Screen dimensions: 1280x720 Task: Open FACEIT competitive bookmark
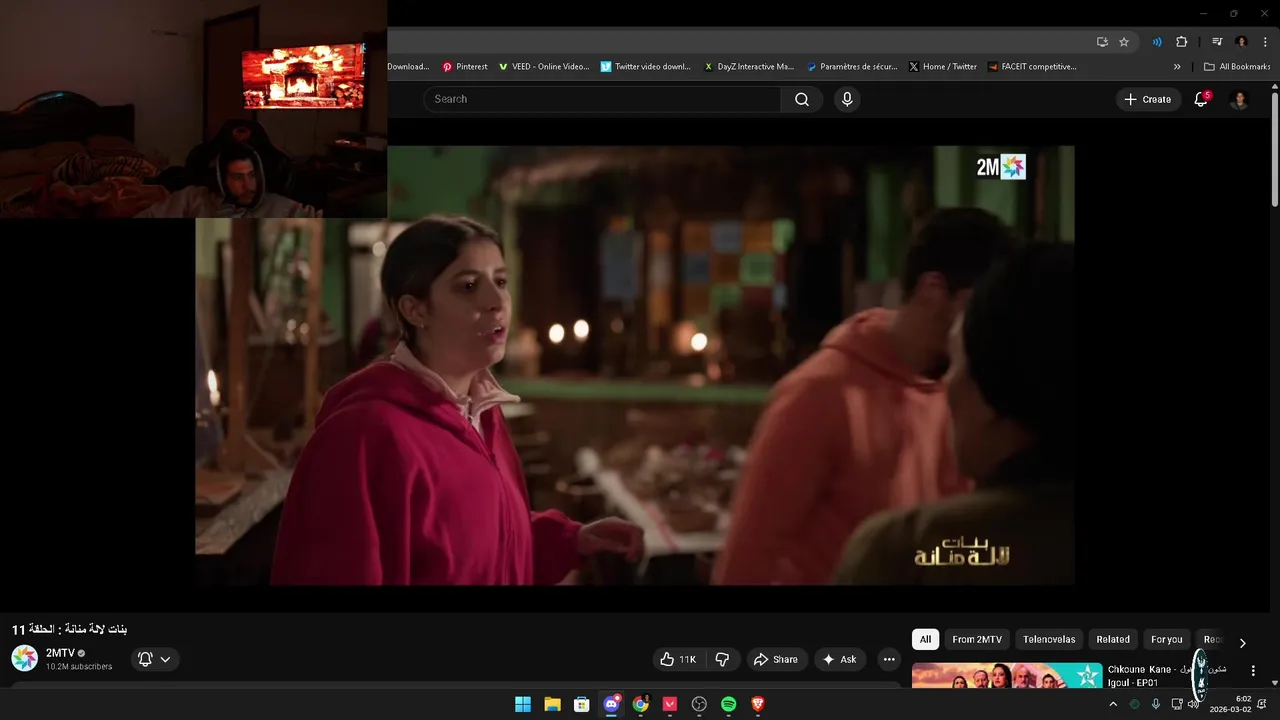point(1032,67)
